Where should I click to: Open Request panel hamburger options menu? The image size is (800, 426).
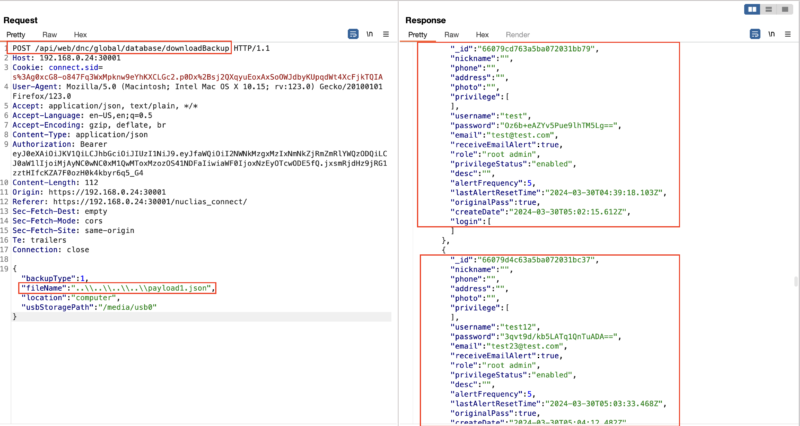coord(386,34)
